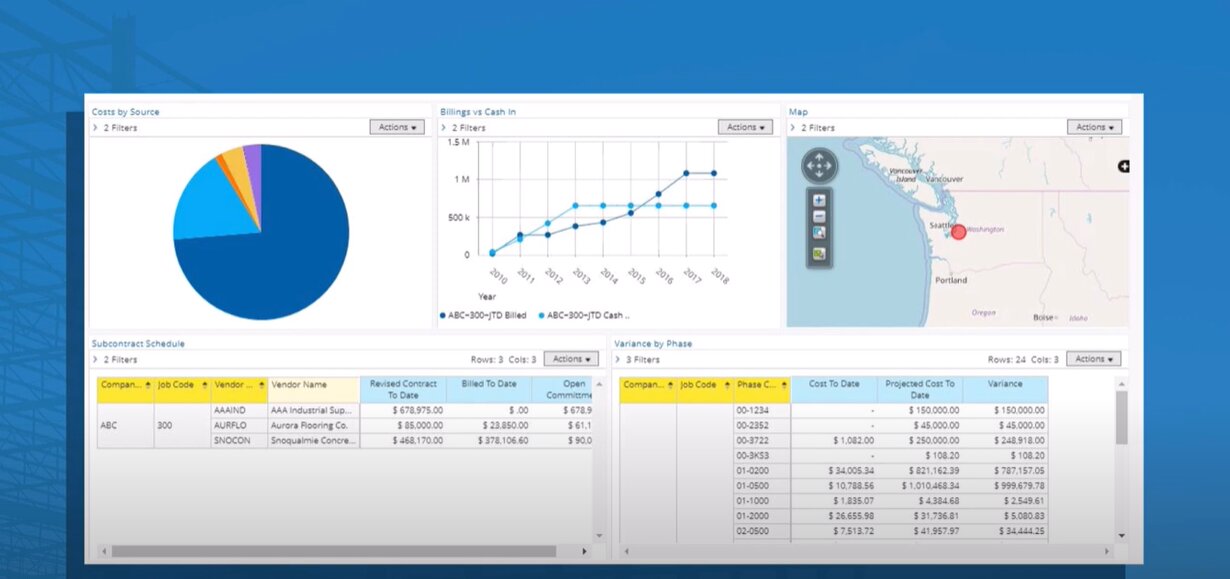Viewport: 1230px width, 579px height.
Task: Open the Actions menu on the Map panel
Action: 1094,127
